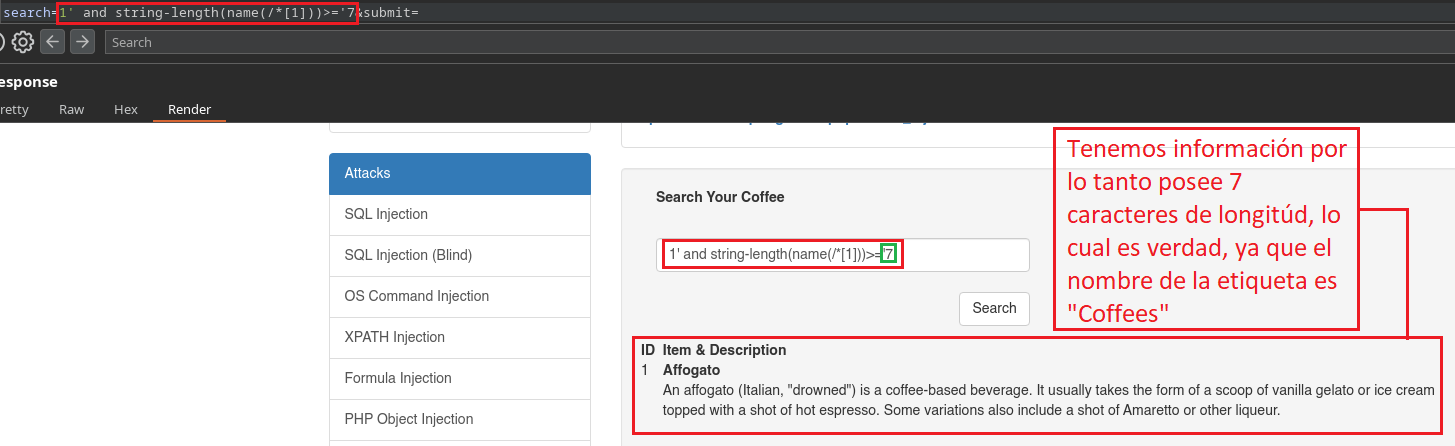The image size is (1455, 446).
Task: Click the Affogato item title
Action: 691,370
